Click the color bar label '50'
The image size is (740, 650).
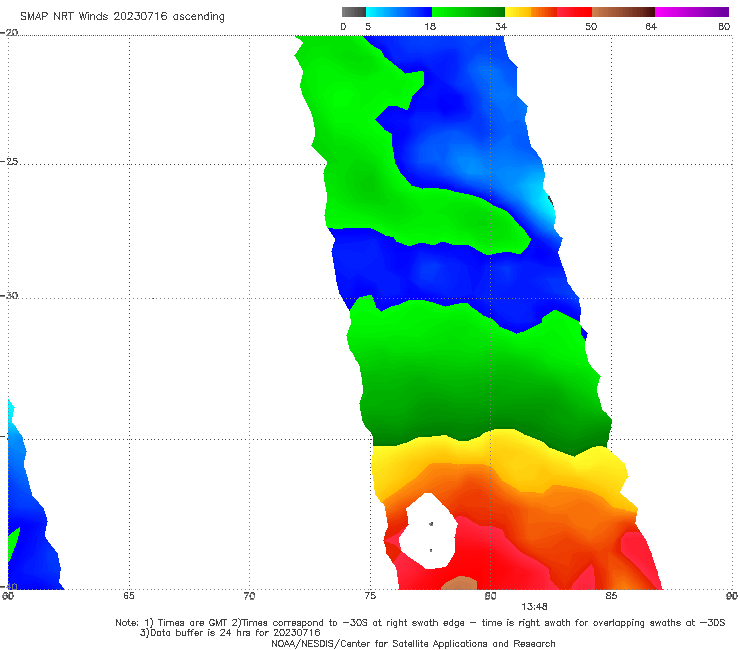point(591,27)
